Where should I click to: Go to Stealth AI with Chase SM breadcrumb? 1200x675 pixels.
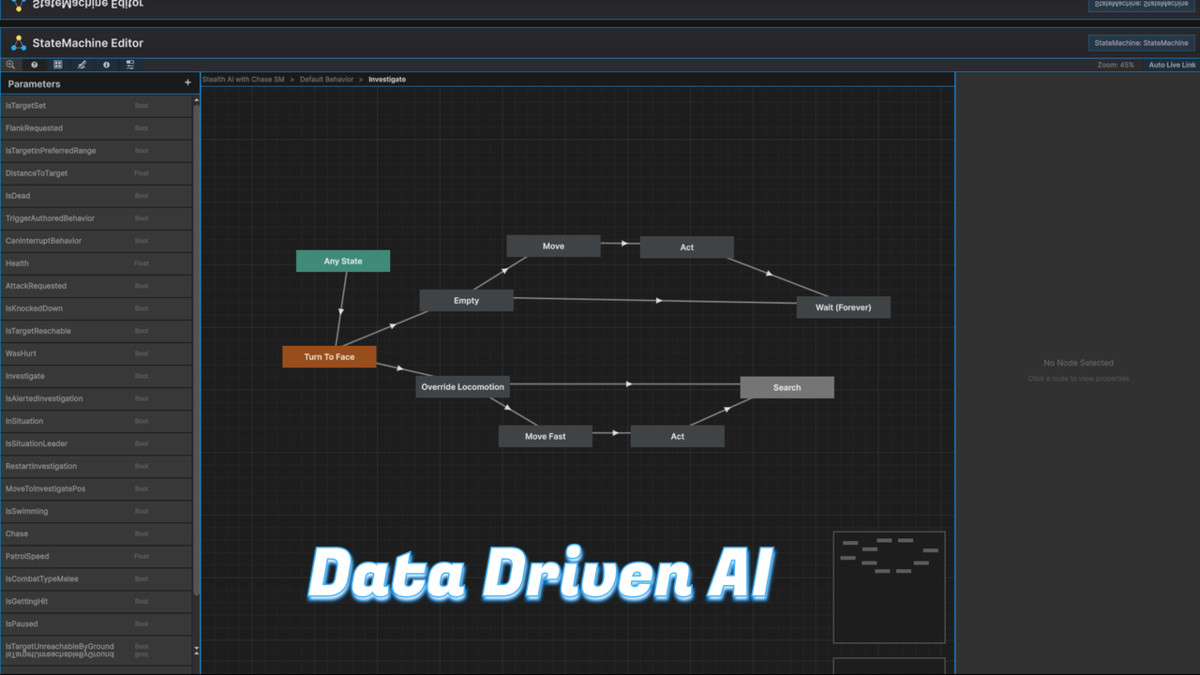(243, 79)
